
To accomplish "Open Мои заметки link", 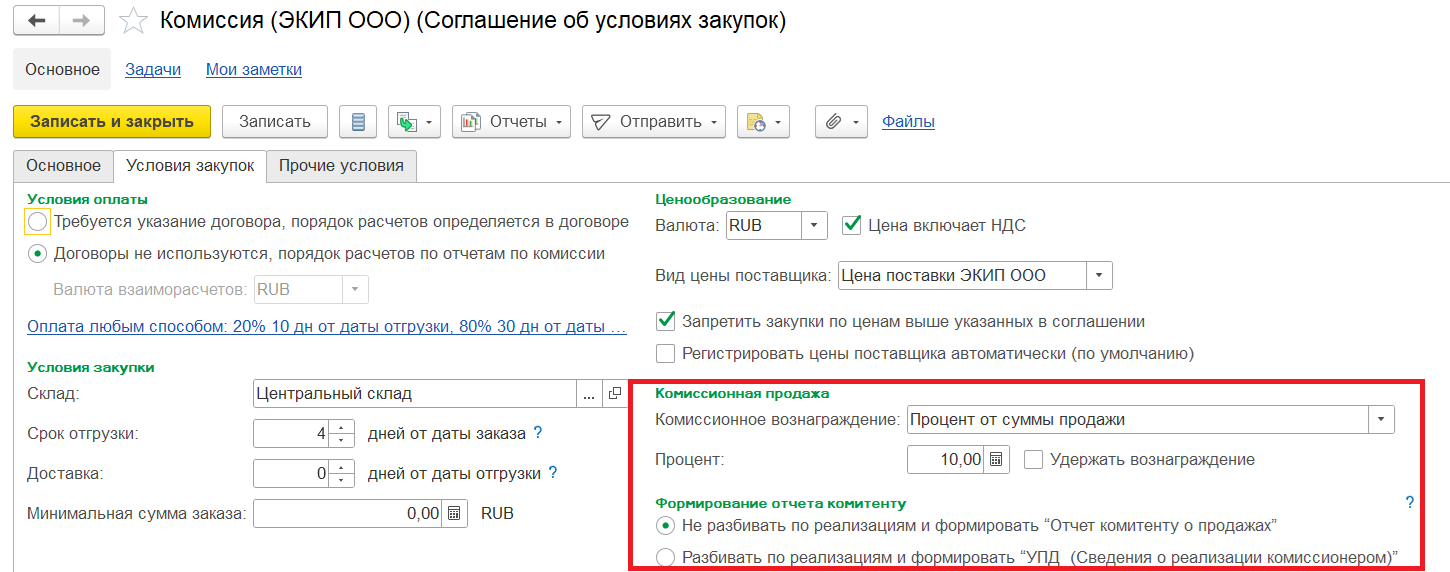I will click(x=254, y=69).
